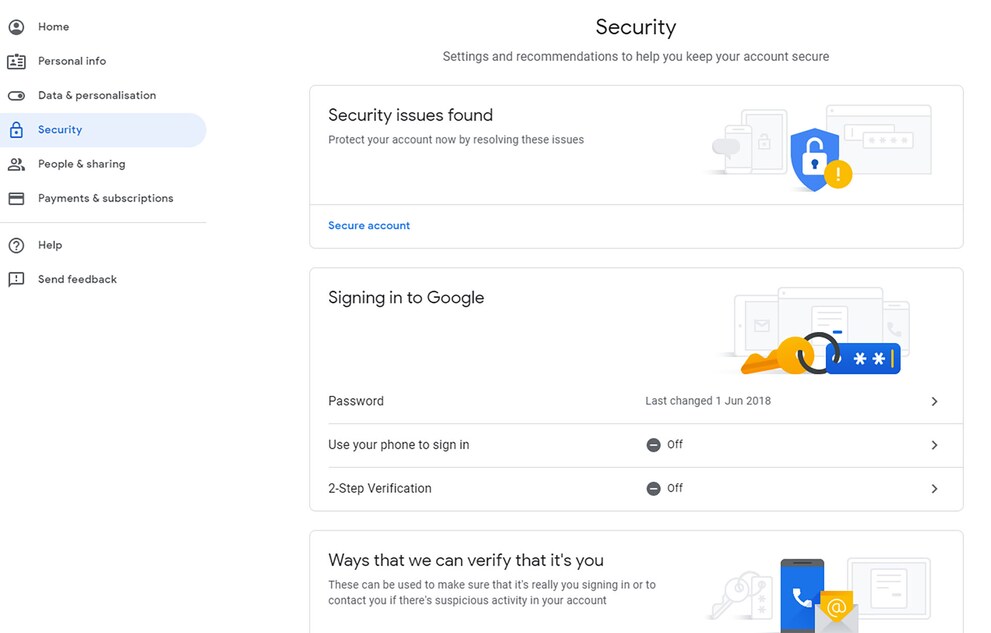Click the Off status for phone sign-in
991x633 pixels.
664,445
